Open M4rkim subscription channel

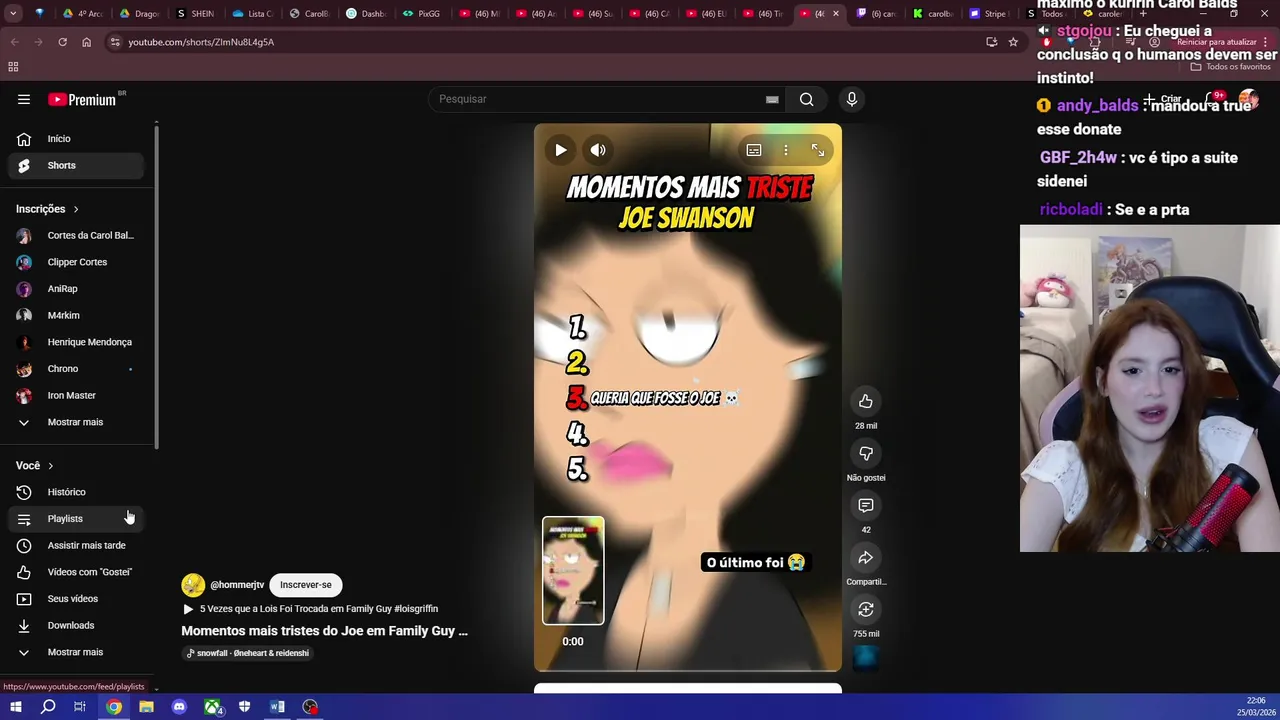click(x=75, y=315)
